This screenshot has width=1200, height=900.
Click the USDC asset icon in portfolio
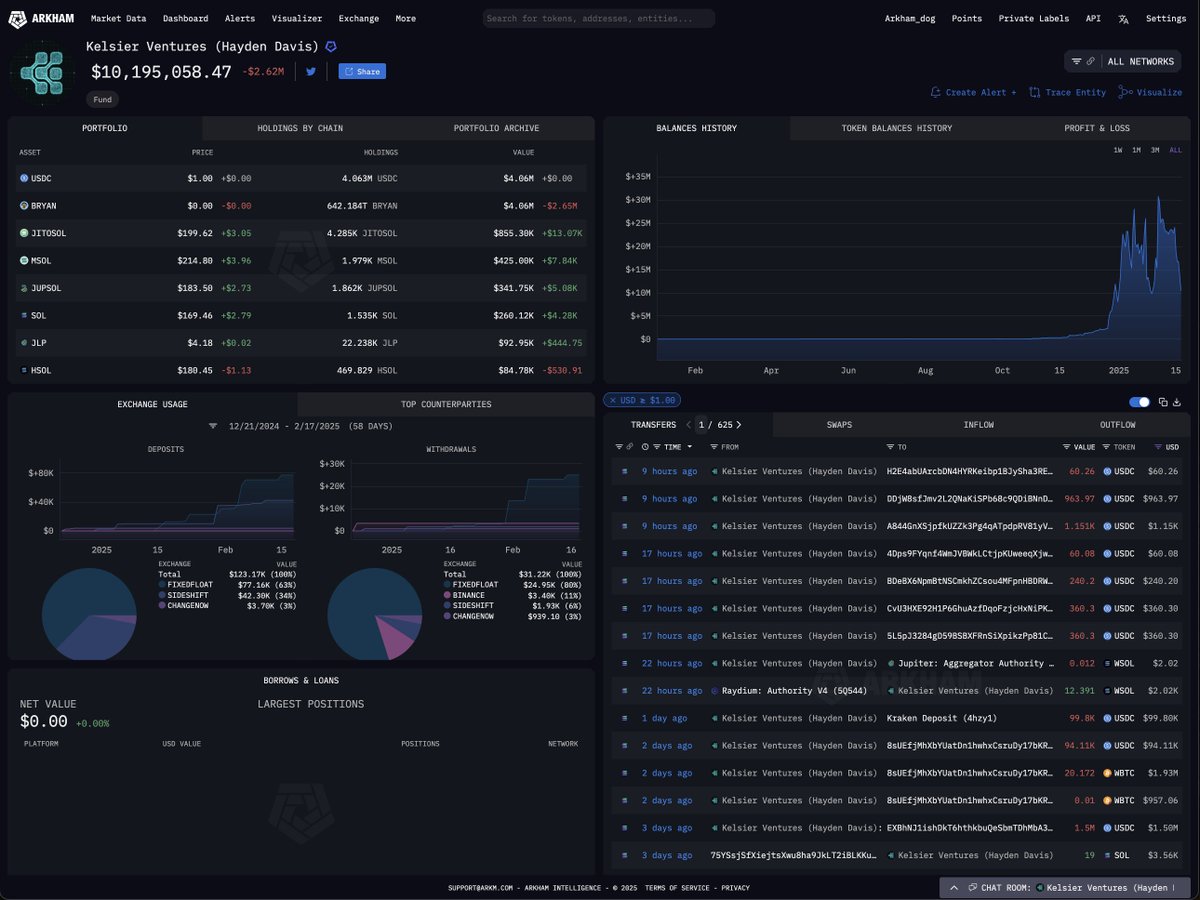point(24,178)
